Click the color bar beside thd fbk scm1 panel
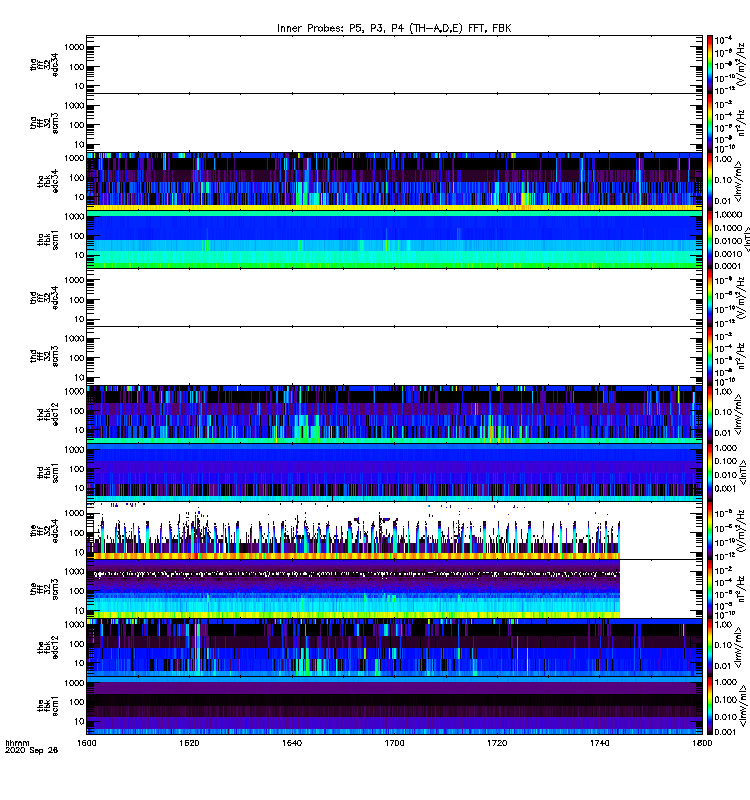The width and height of the screenshot is (750, 800). (x=710, y=473)
